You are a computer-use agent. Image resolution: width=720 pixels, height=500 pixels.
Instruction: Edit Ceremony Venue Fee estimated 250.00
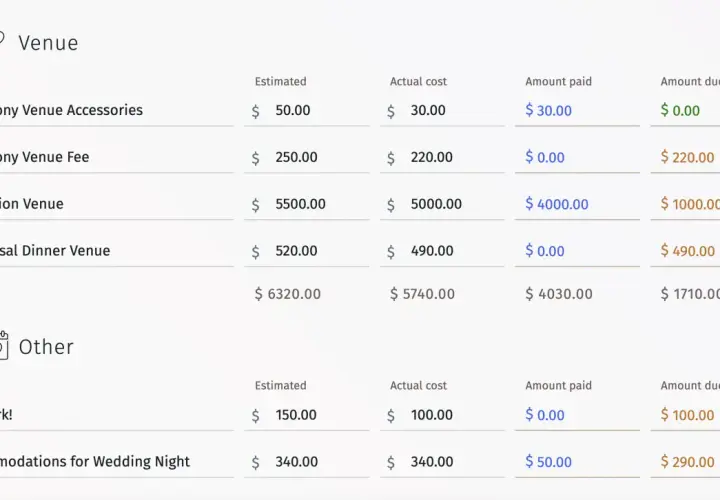[307, 157]
